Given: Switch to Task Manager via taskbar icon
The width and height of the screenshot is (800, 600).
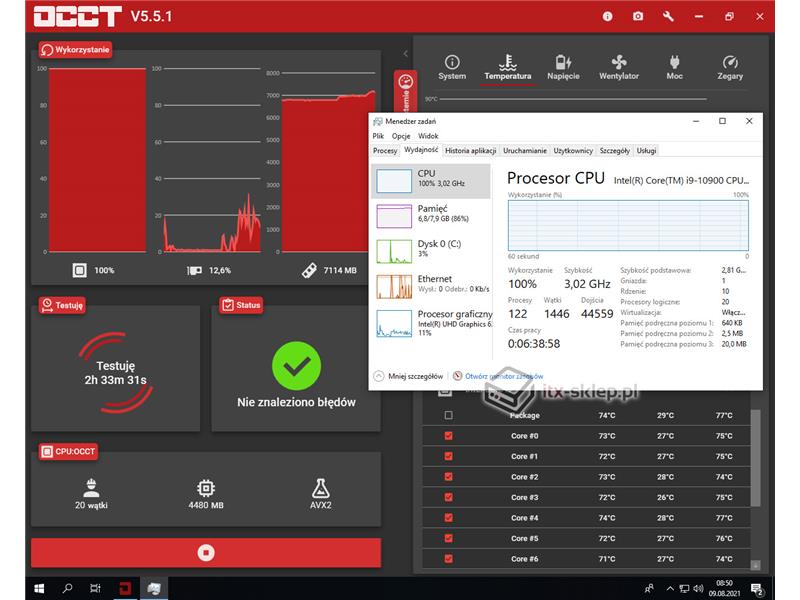Looking at the screenshot, I should pos(154,588).
